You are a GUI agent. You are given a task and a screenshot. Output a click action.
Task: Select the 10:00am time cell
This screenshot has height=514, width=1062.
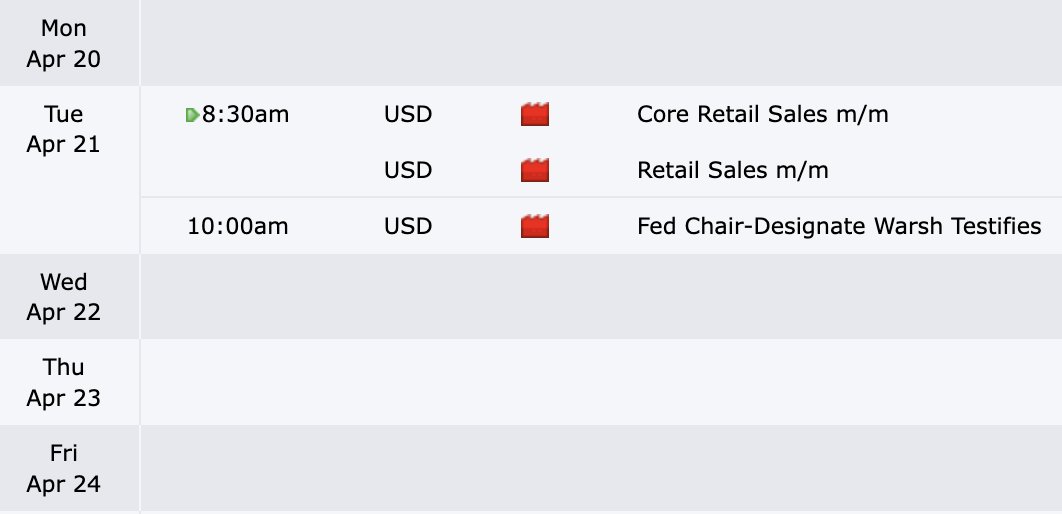coord(238,226)
